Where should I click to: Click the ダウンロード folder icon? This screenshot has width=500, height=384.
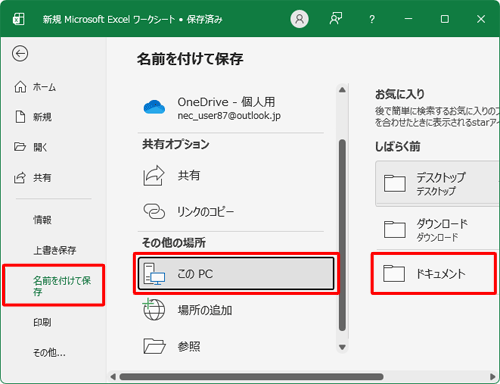pos(395,229)
